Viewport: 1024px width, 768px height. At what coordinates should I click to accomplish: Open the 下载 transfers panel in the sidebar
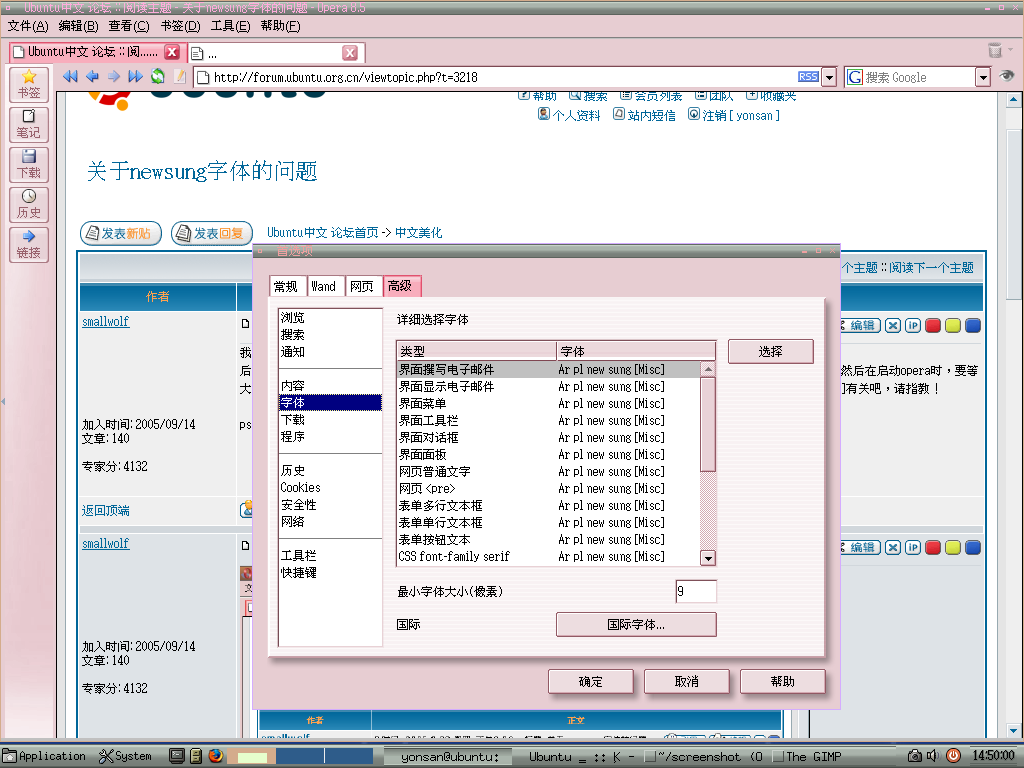coord(29,165)
